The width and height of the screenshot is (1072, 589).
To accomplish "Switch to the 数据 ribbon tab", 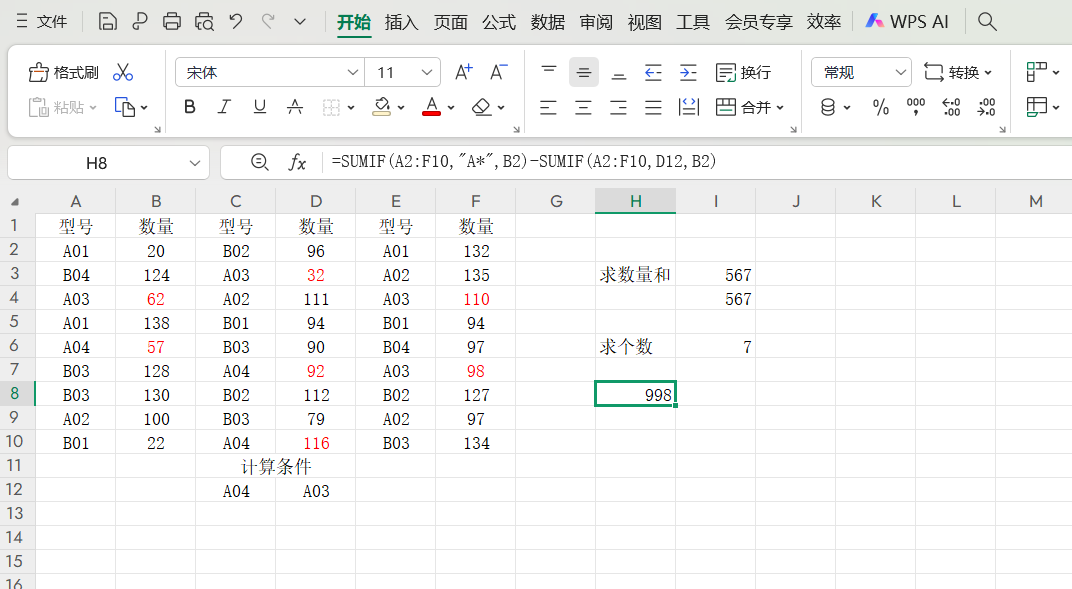I will pos(548,20).
